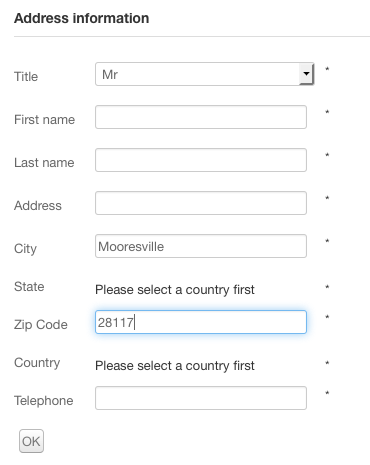
Task: Click the Telephone label
Action: (44, 400)
